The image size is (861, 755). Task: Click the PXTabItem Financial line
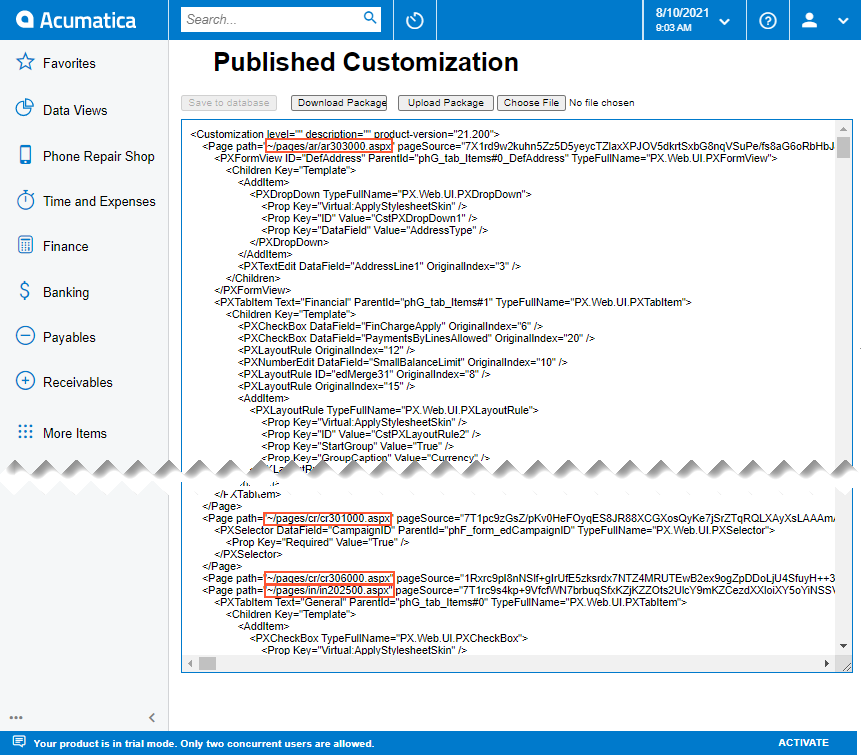click(x=452, y=302)
